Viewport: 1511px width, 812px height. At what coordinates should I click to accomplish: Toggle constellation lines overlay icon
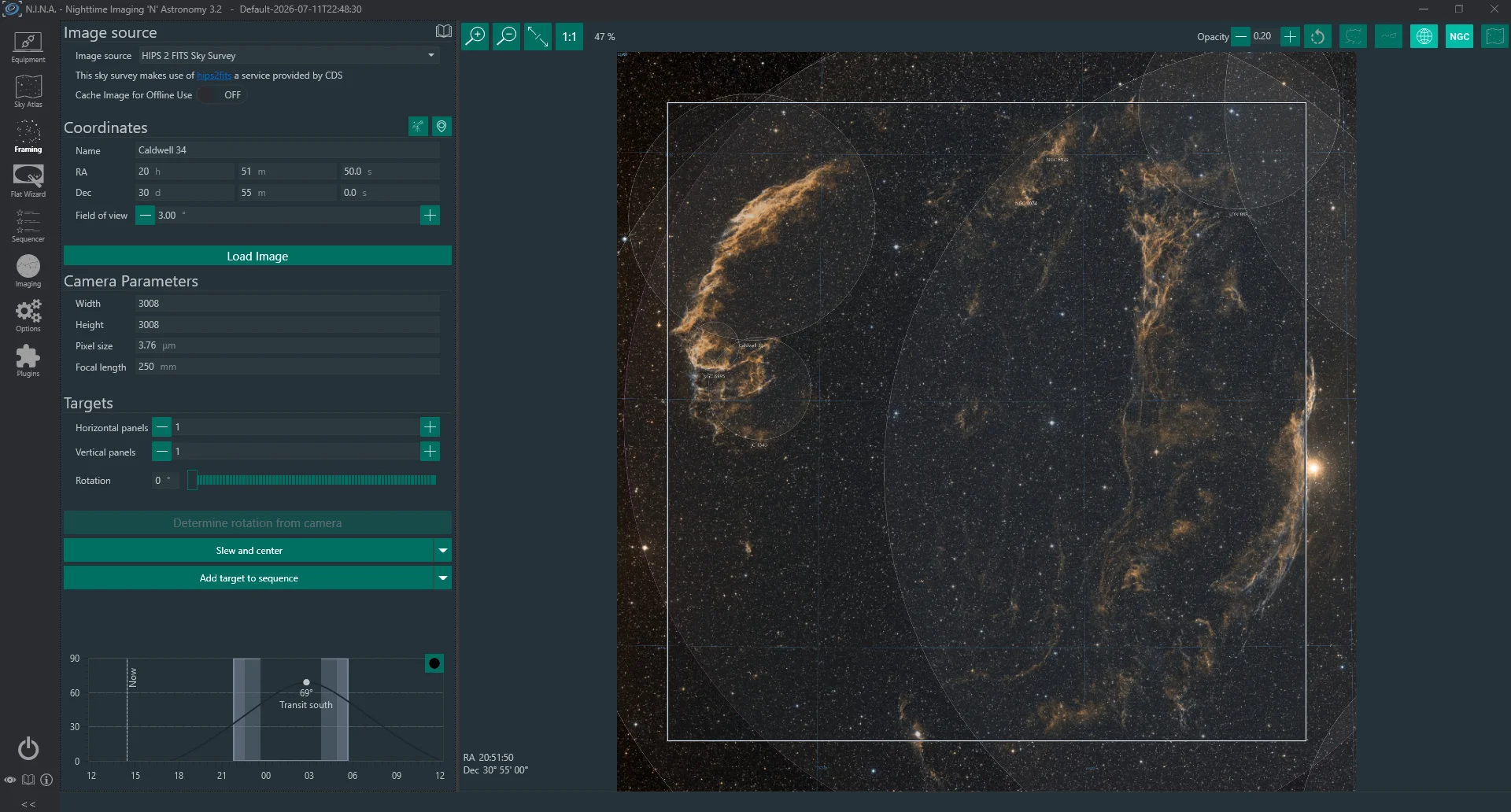1388,36
